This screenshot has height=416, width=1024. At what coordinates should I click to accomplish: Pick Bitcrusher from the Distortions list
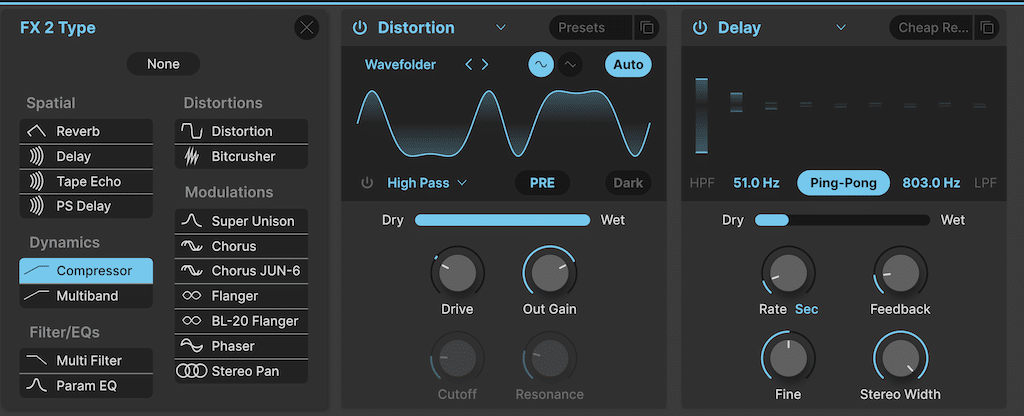click(x=241, y=157)
